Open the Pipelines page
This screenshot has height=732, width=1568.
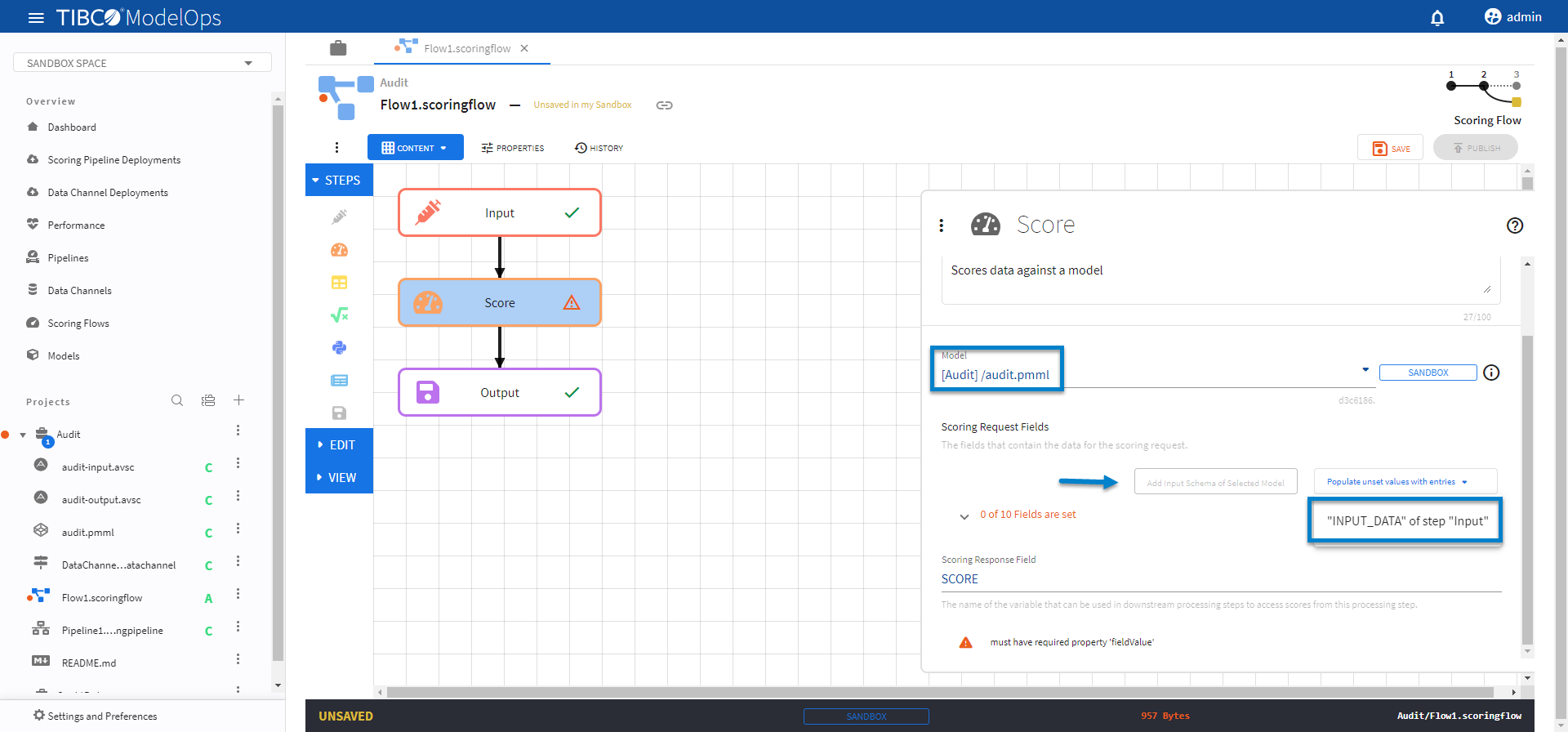(x=68, y=258)
